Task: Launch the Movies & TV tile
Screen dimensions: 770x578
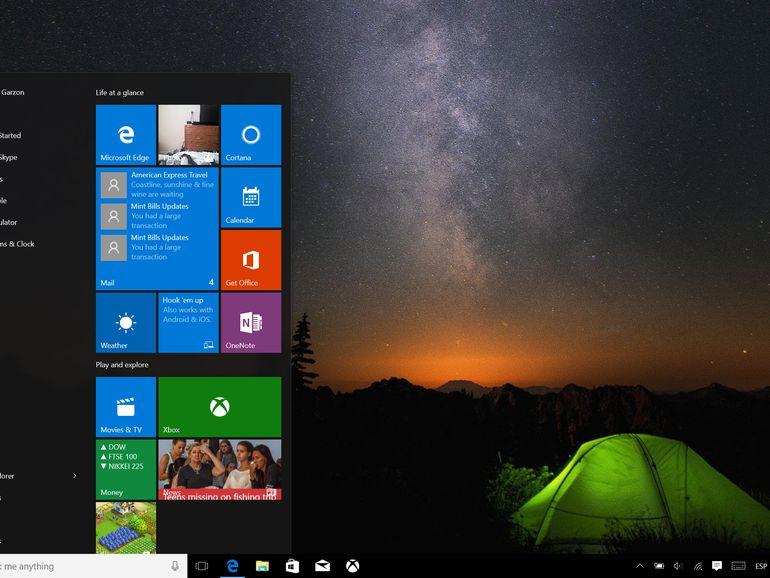Action: click(125, 407)
